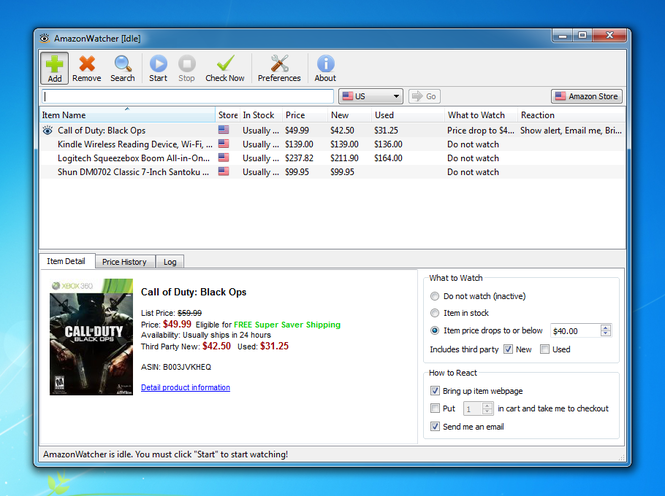Start watching with the Start button
Viewport: 665px width, 496px height.
pos(158,68)
